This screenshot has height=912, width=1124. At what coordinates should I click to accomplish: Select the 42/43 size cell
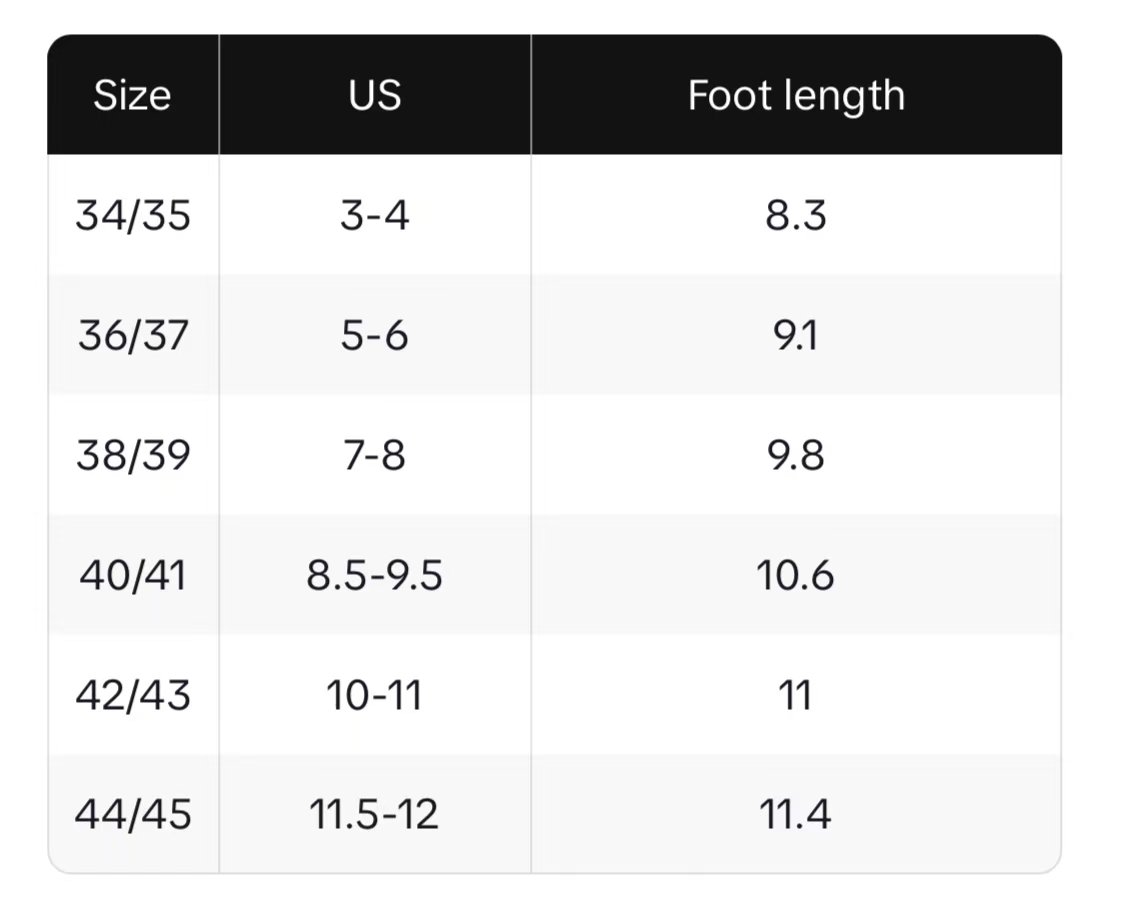click(x=132, y=695)
